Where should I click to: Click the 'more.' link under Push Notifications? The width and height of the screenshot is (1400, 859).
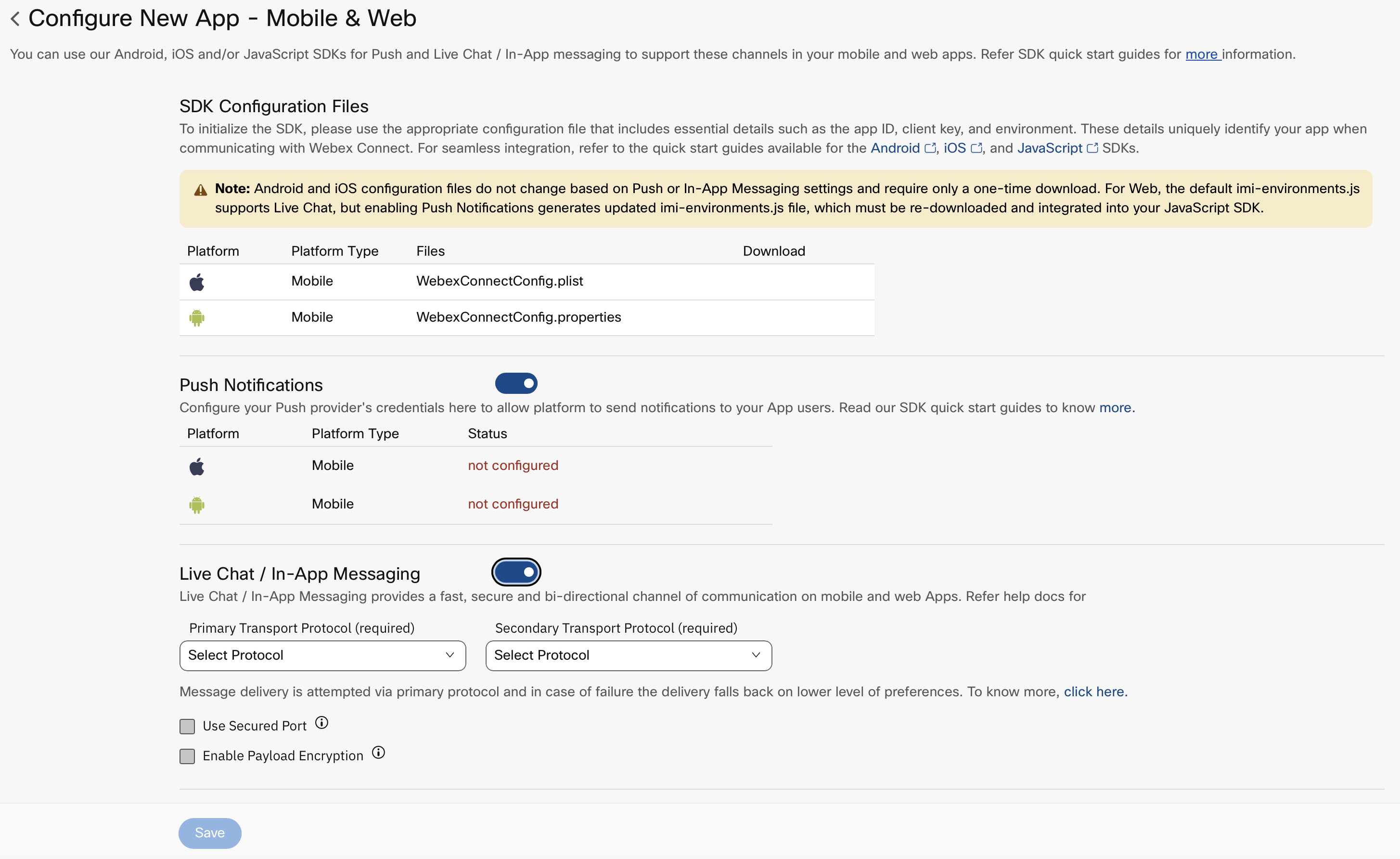[x=1117, y=408]
